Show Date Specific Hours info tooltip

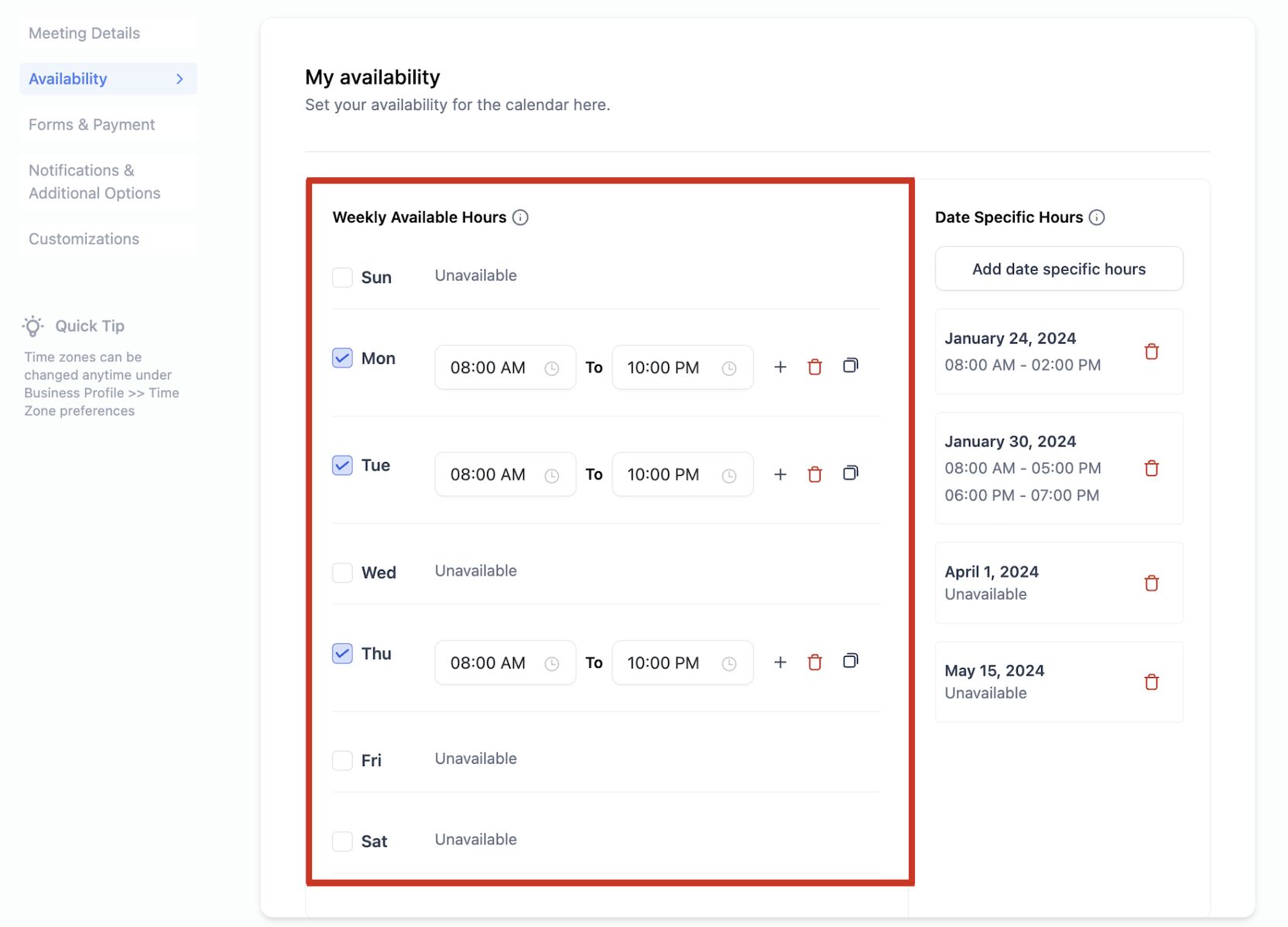(x=1097, y=217)
